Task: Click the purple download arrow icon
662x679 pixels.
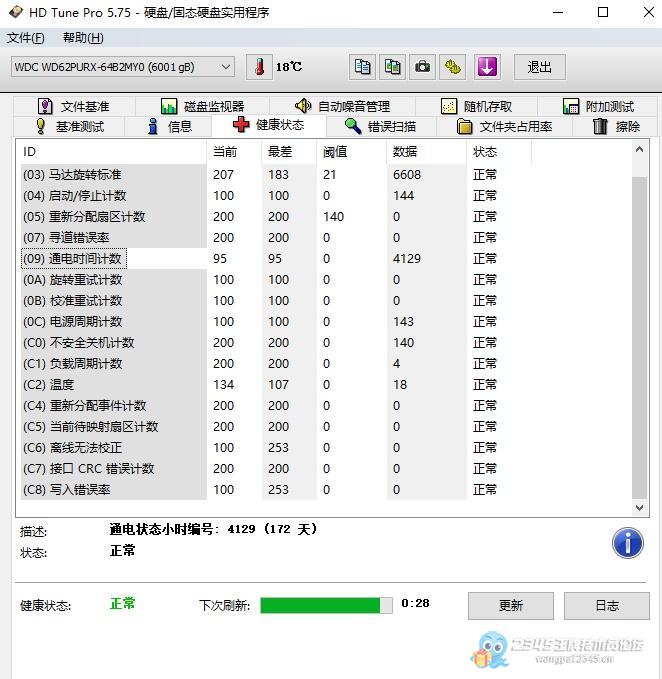Action: tap(487, 67)
